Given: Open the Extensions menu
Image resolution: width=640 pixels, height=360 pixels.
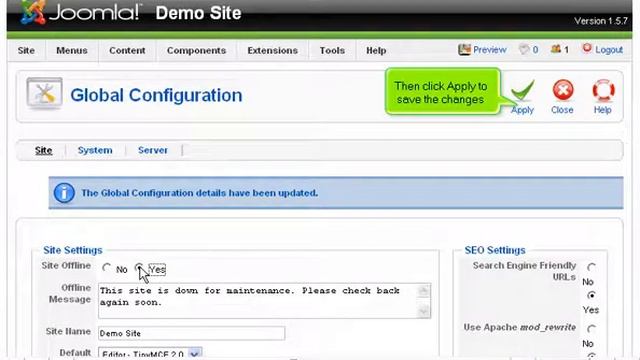Looking at the screenshot, I should [272, 51].
